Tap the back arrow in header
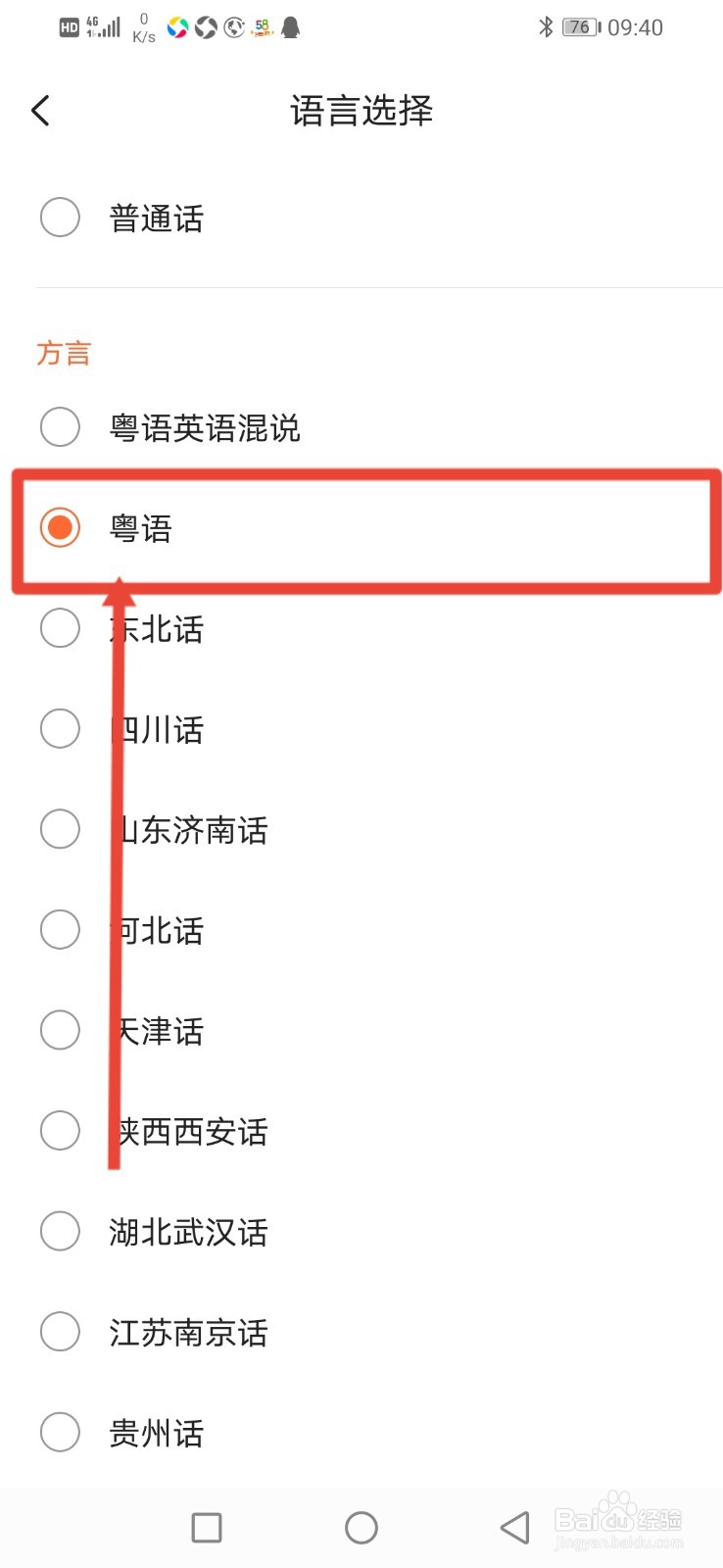 pyautogui.click(x=40, y=111)
